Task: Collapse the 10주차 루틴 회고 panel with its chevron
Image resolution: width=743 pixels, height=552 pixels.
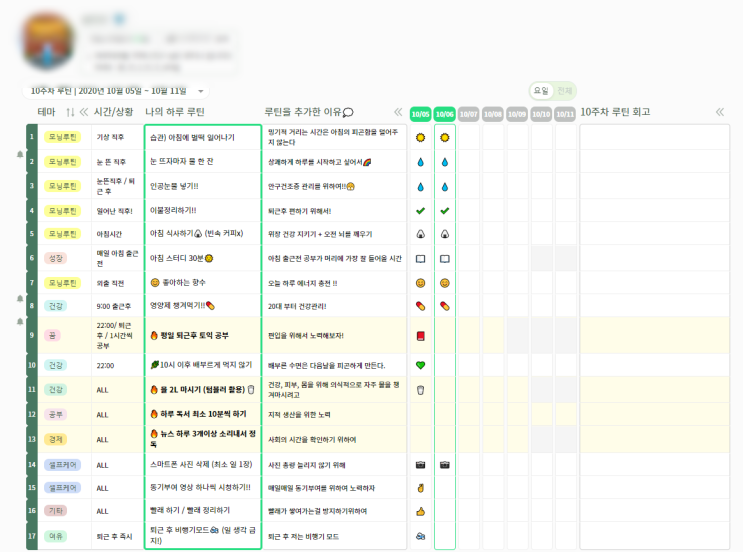Action: [720, 112]
